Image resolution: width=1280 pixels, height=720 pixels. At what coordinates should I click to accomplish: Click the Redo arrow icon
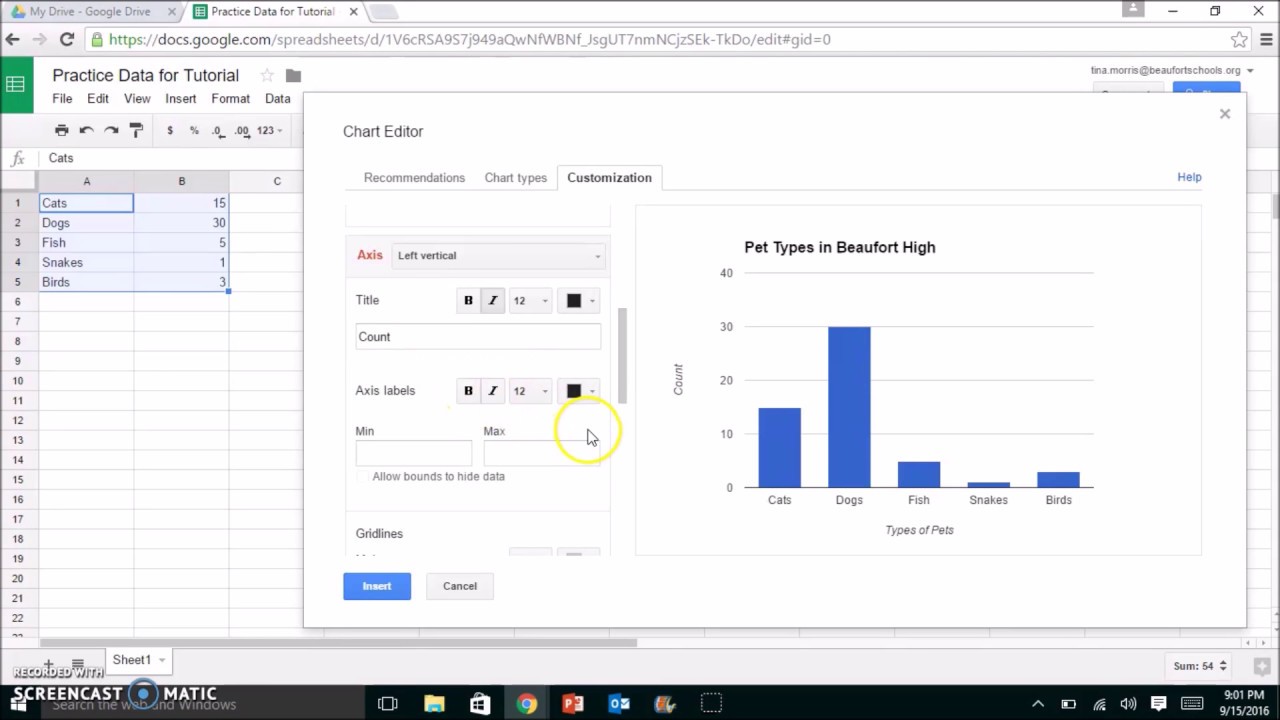tap(111, 130)
